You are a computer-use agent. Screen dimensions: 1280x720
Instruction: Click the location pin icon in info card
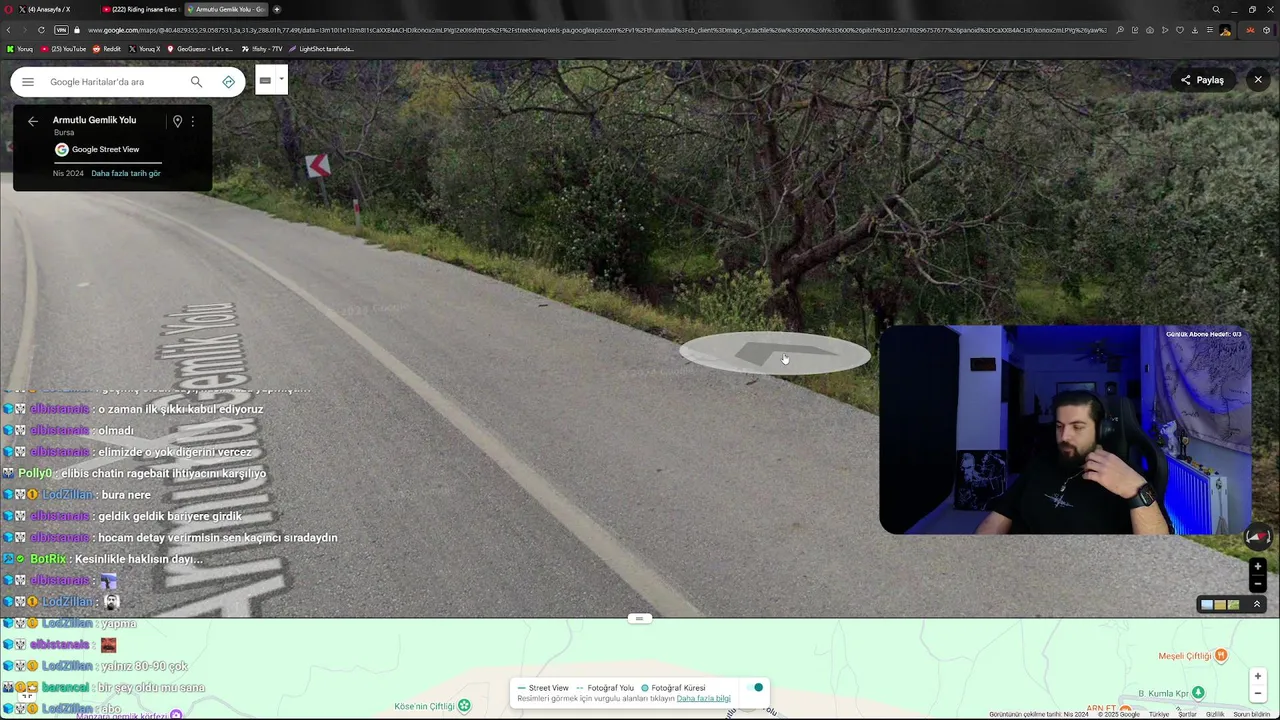click(177, 121)
